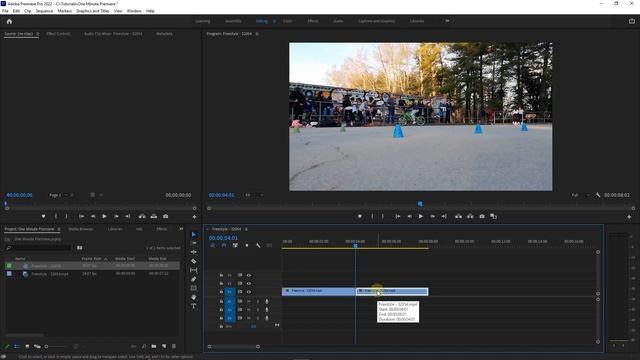This screenshot has width=640, height=360.
Task: Click Overwrite in the Source monitor
Action: [154, 216]
